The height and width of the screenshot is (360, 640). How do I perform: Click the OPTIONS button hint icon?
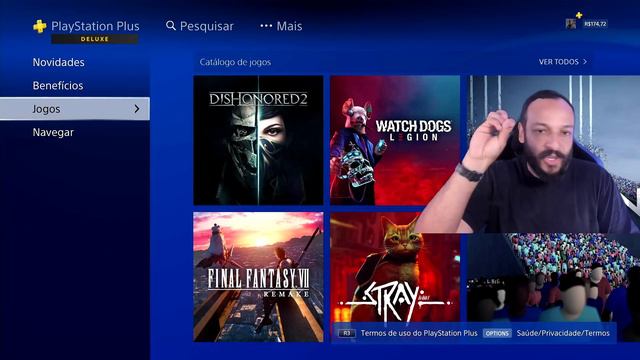pos(497,333)
